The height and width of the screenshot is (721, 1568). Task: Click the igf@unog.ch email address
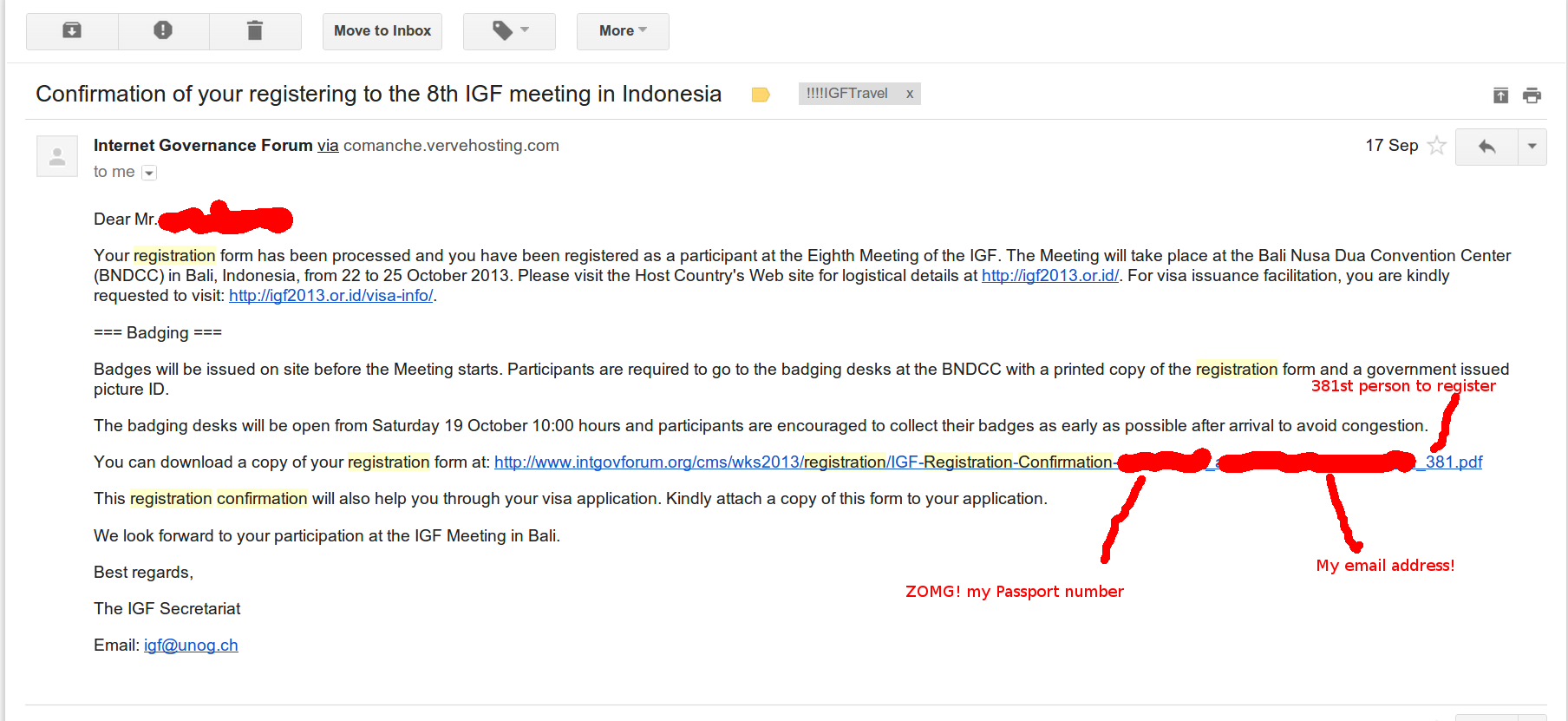(x=191, y=646)
